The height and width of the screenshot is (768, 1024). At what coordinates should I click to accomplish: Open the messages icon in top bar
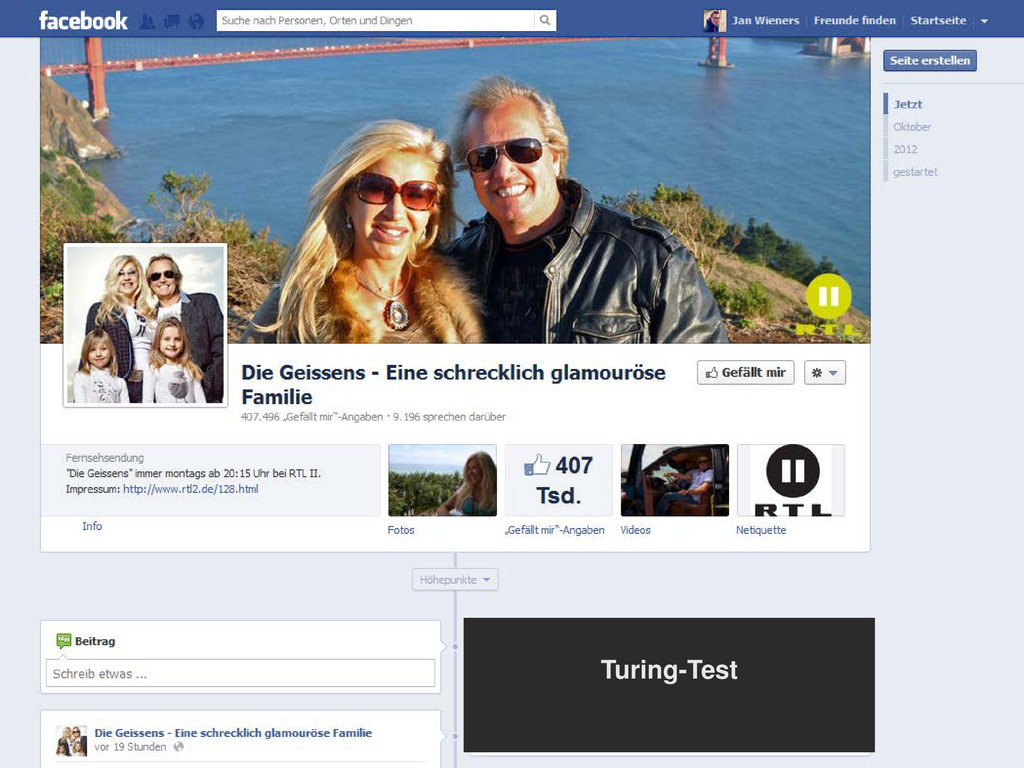coord(172,22)
